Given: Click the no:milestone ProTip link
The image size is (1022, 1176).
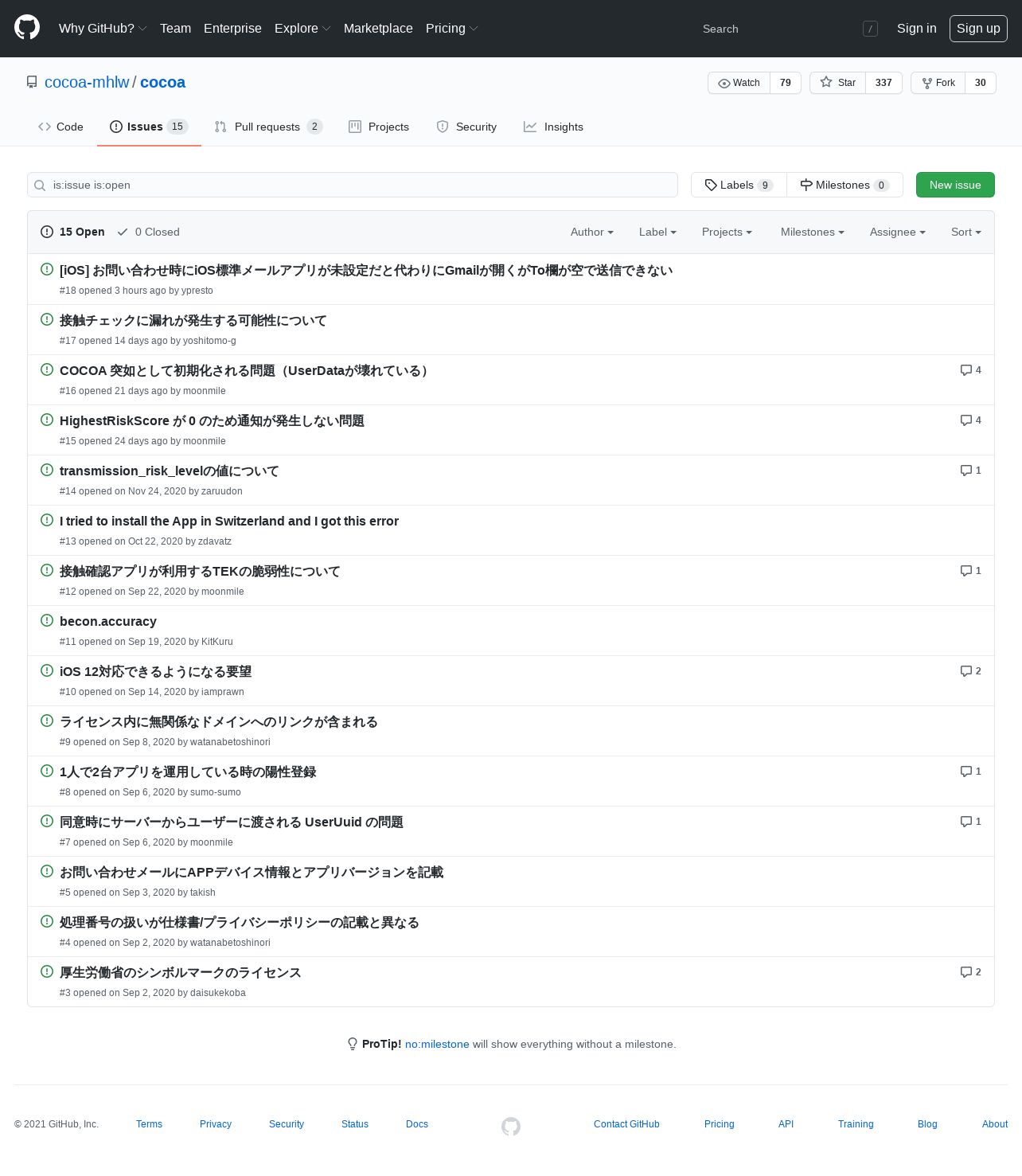Looking at the screenshot, I should (437, 1045).
